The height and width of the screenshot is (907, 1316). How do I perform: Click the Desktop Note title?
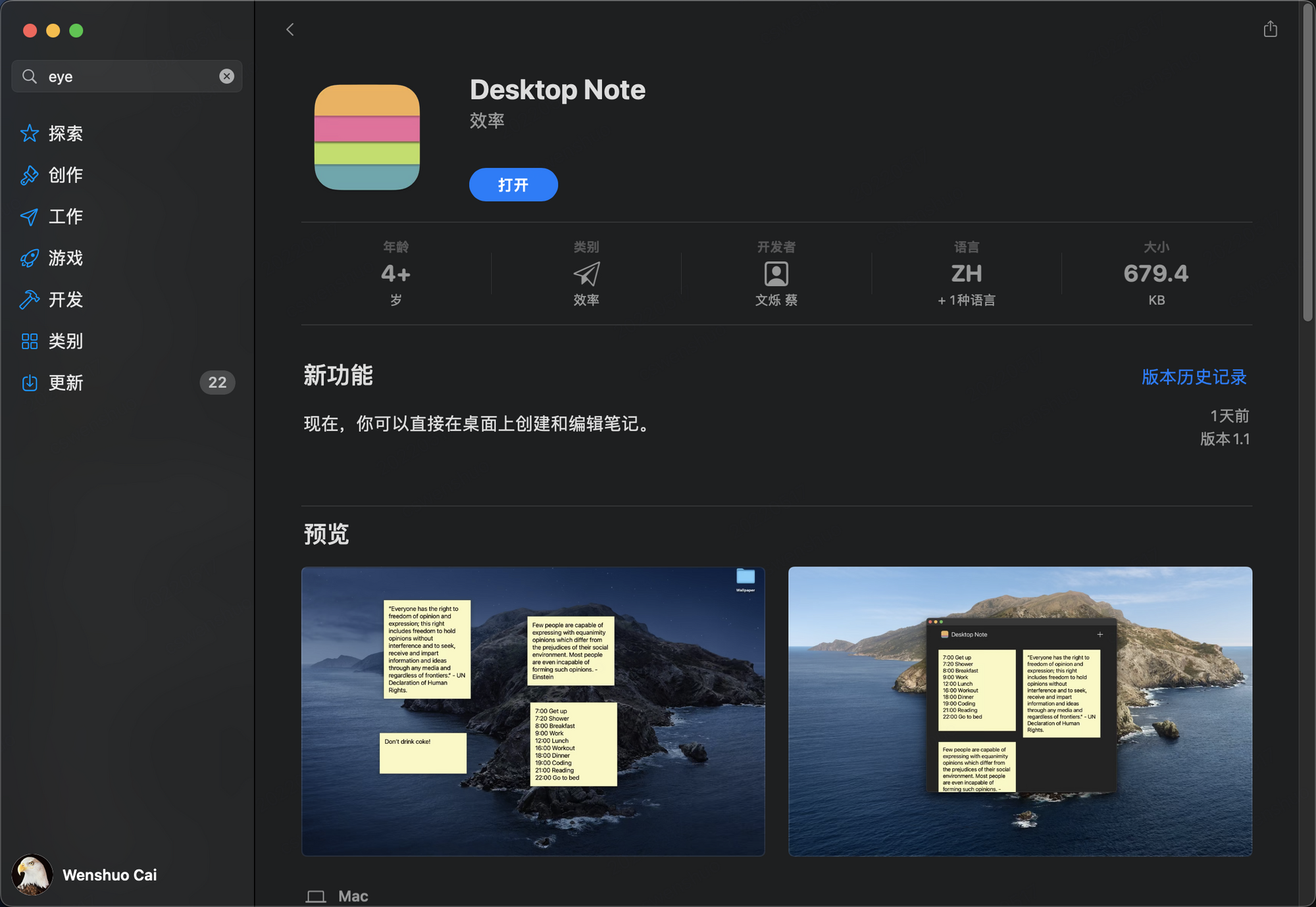pyautogui.click(x=557, y=89)
